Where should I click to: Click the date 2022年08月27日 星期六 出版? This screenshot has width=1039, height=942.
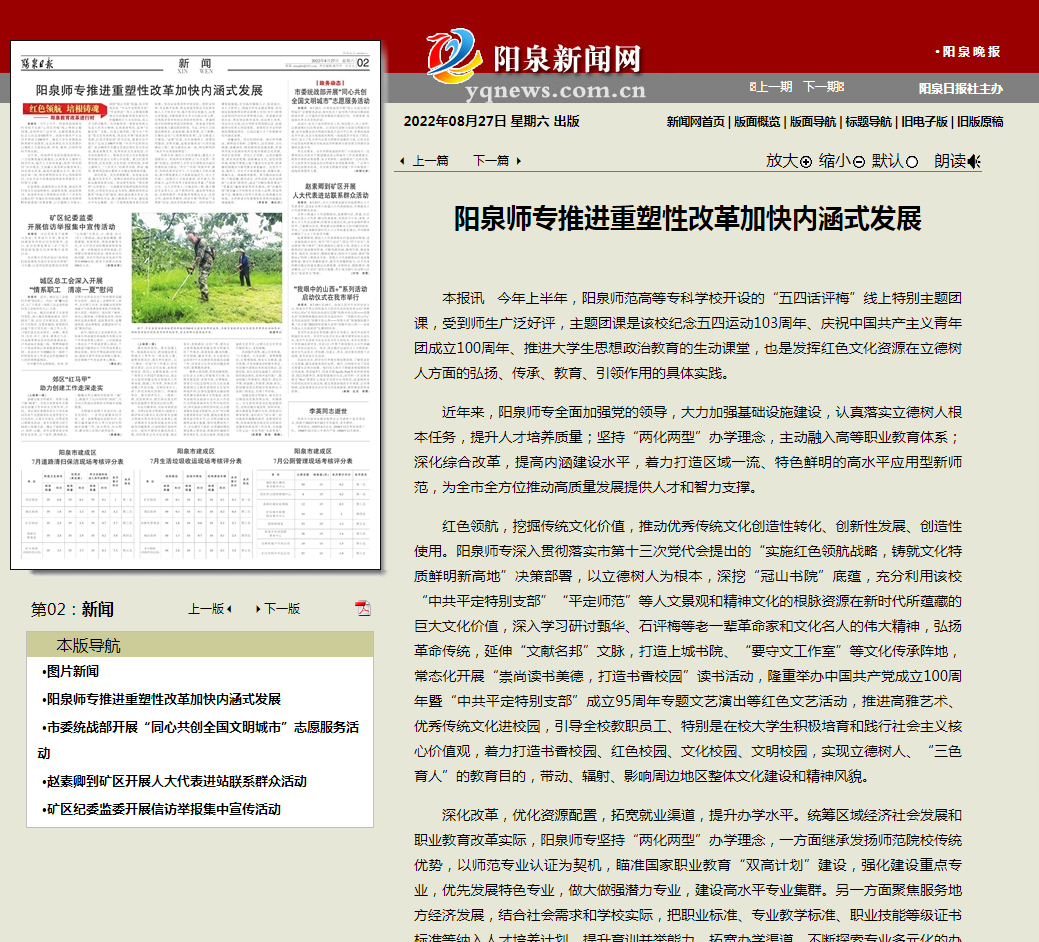(x=492, y=121)
